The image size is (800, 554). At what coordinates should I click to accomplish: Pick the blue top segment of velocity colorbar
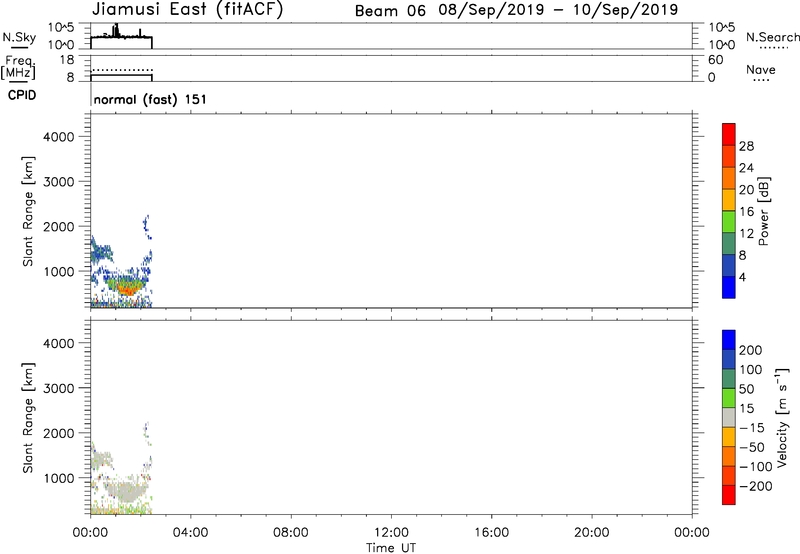coord(729,340)
